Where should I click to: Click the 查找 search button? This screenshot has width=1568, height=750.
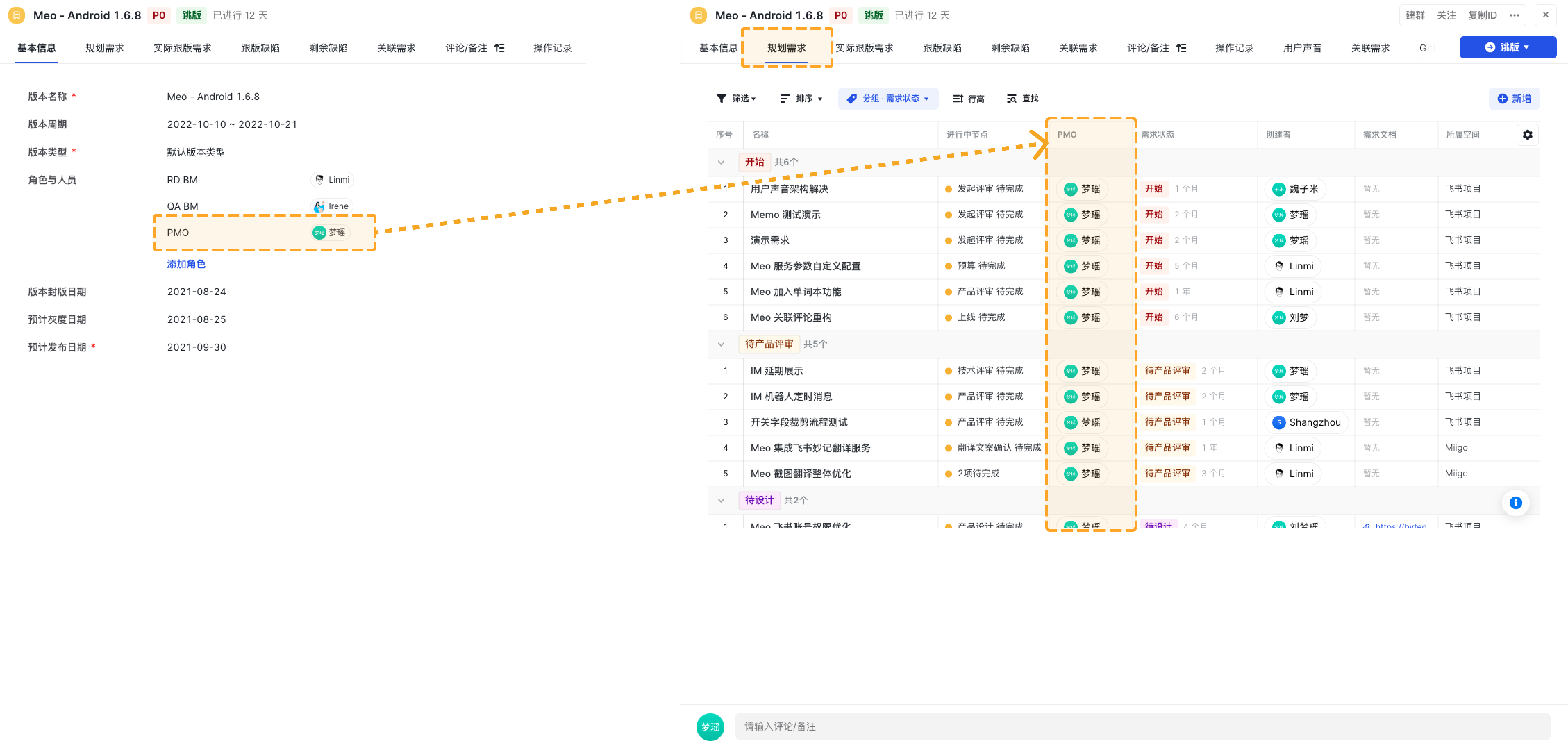click(1022, 99)
